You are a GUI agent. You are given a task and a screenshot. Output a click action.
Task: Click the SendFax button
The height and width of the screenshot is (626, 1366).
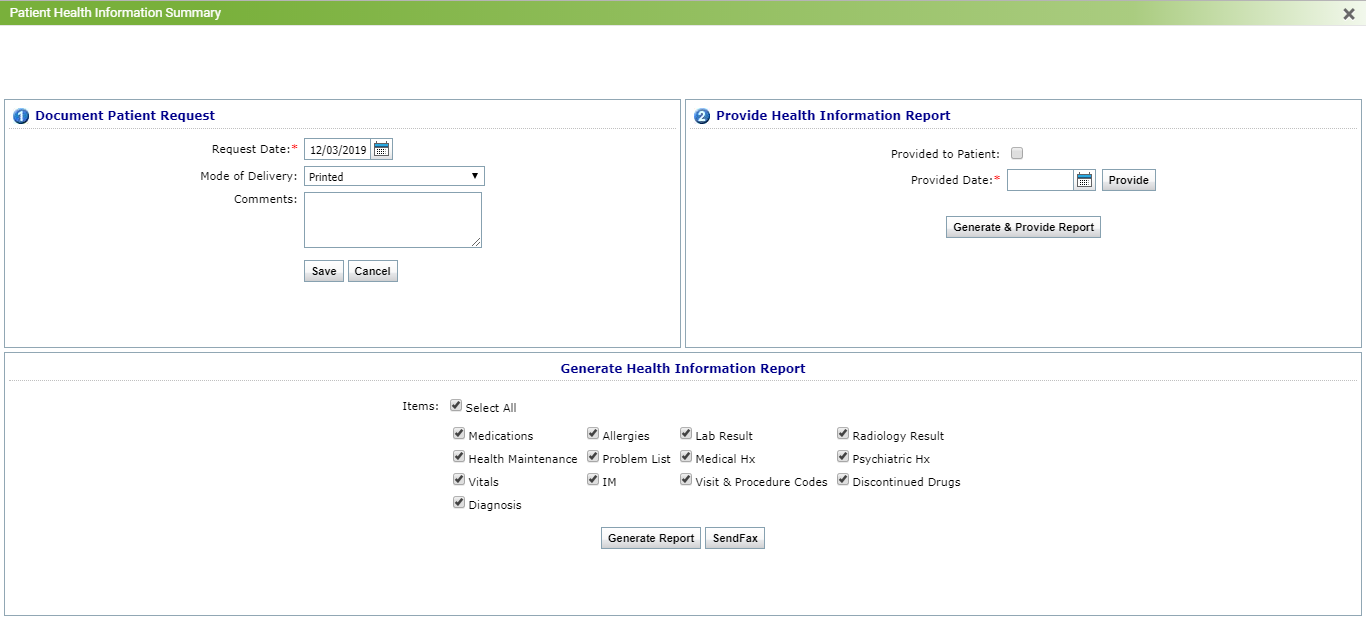click(735, 538)
